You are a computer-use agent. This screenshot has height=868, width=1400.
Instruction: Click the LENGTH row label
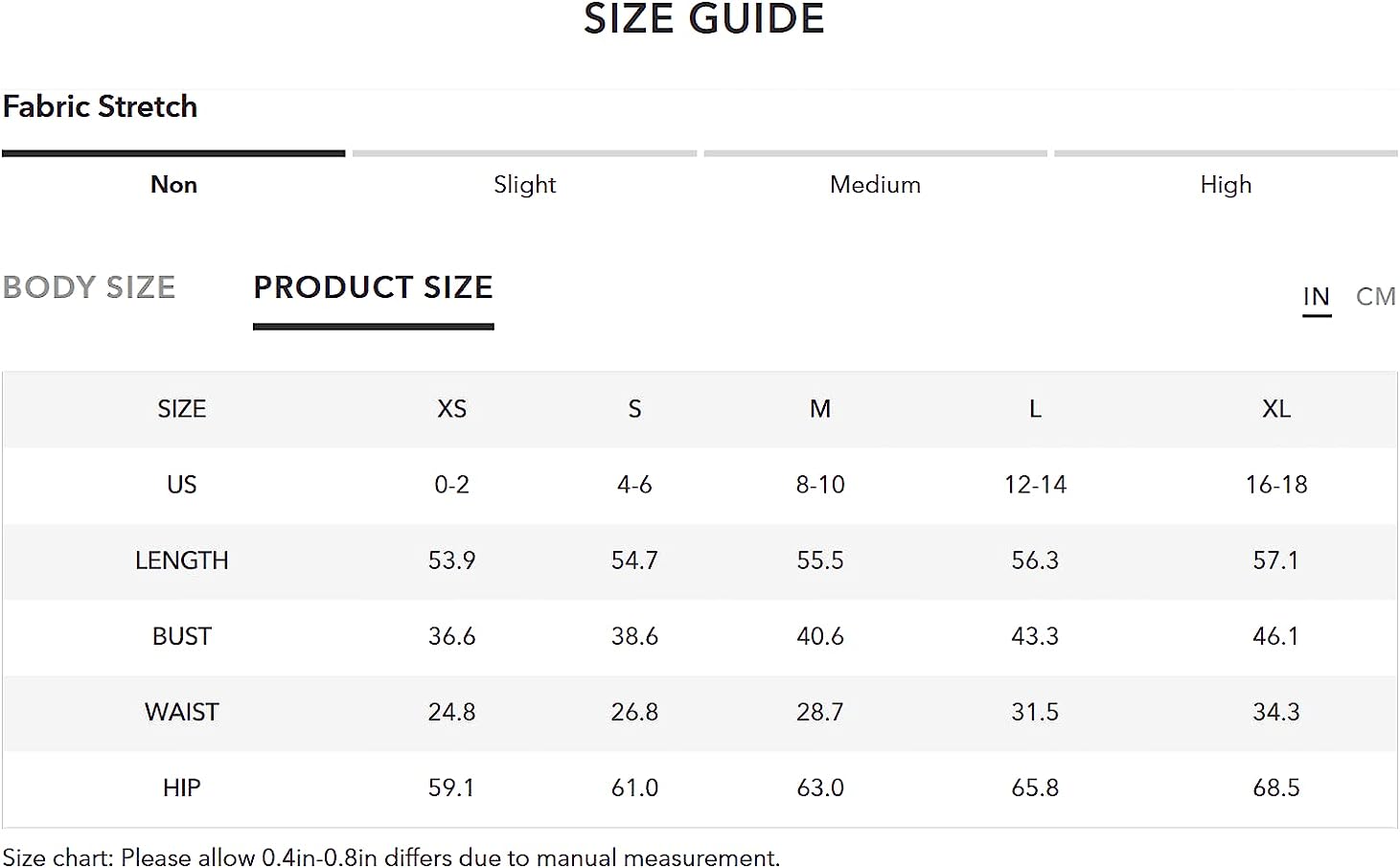click(x=181, y=560)
